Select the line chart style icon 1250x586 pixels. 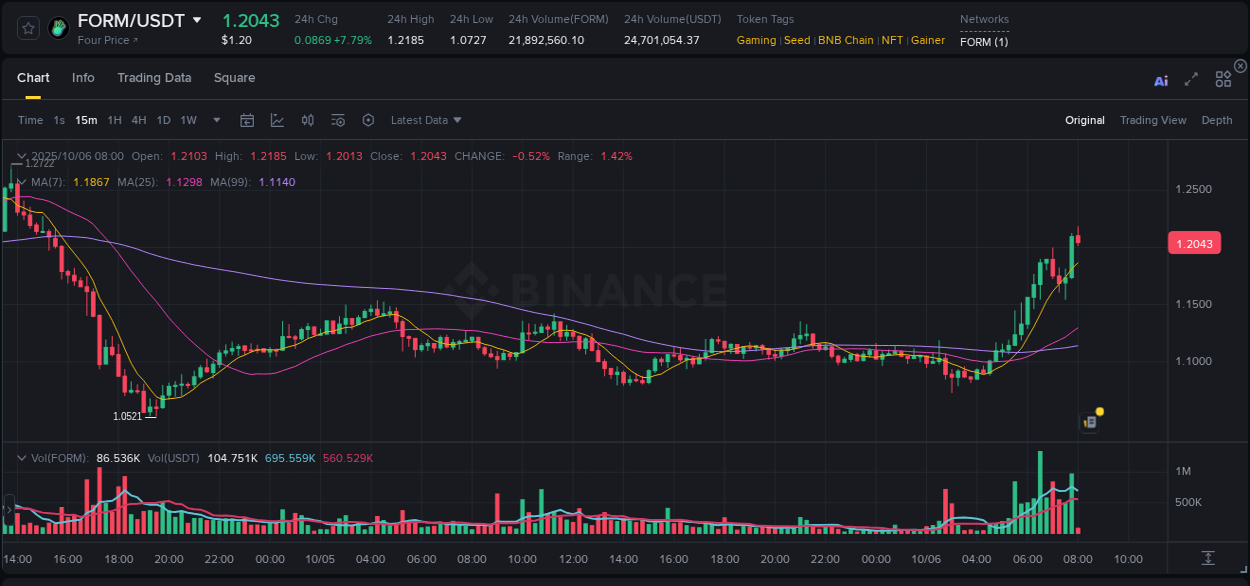tap(277, 120)
